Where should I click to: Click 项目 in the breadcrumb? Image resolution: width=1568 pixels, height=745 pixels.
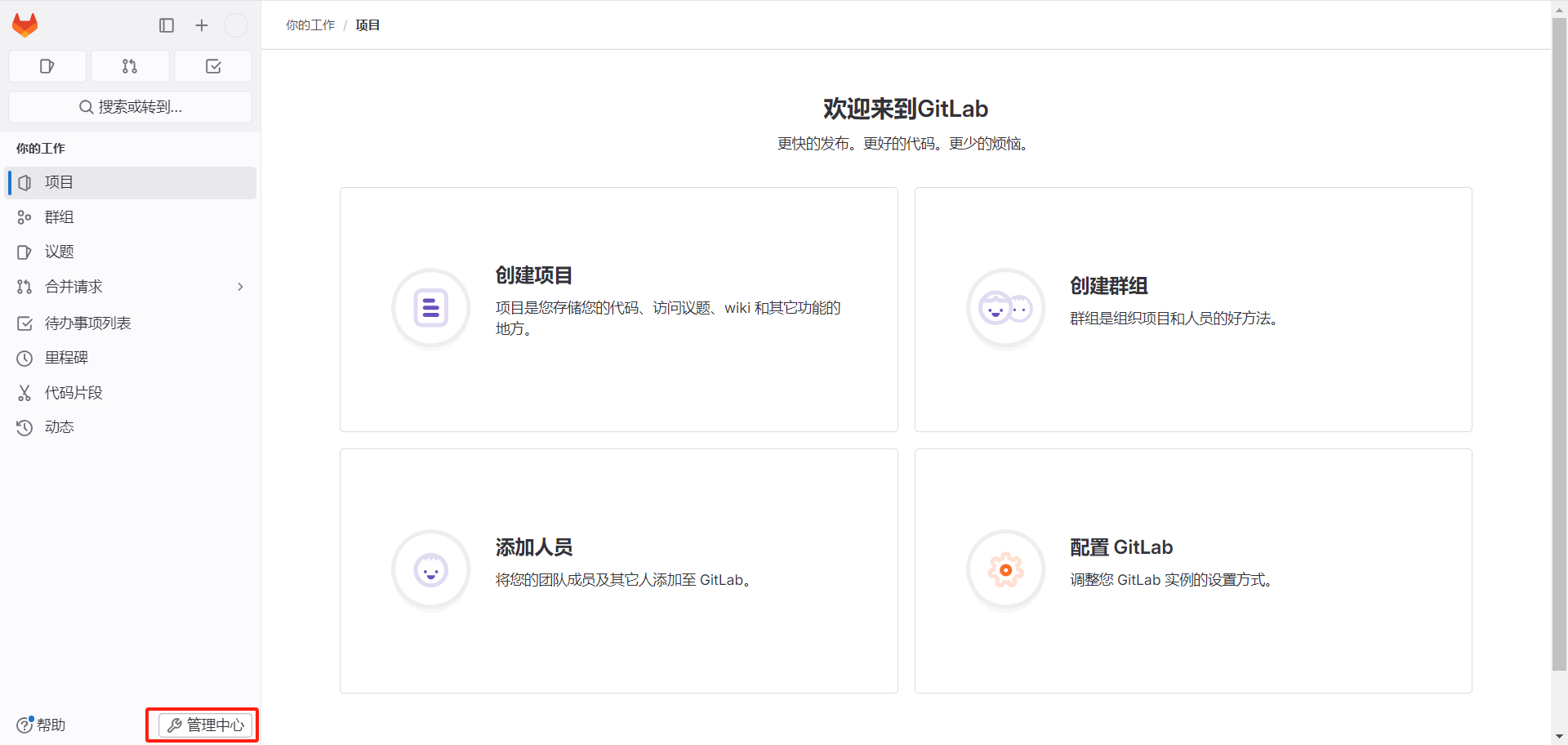point(367,25)
